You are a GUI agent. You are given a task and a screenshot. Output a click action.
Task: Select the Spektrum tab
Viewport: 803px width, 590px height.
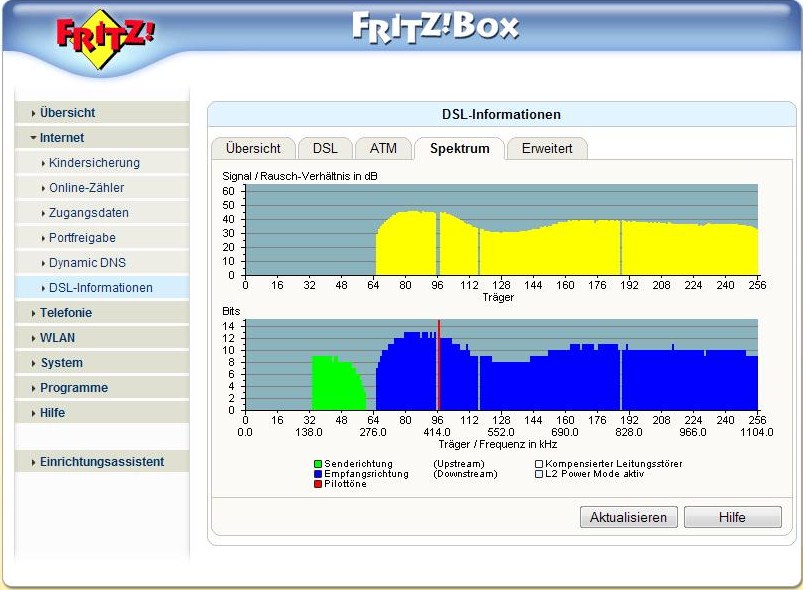(x=459, y=149)
